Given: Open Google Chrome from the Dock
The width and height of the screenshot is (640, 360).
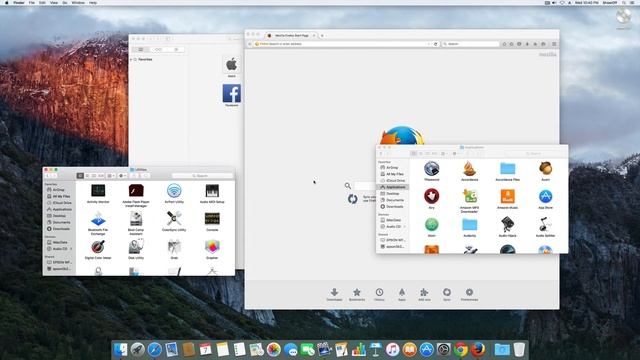Looking at the screenshot, I should pyautogui.click(x=461, y=350).
